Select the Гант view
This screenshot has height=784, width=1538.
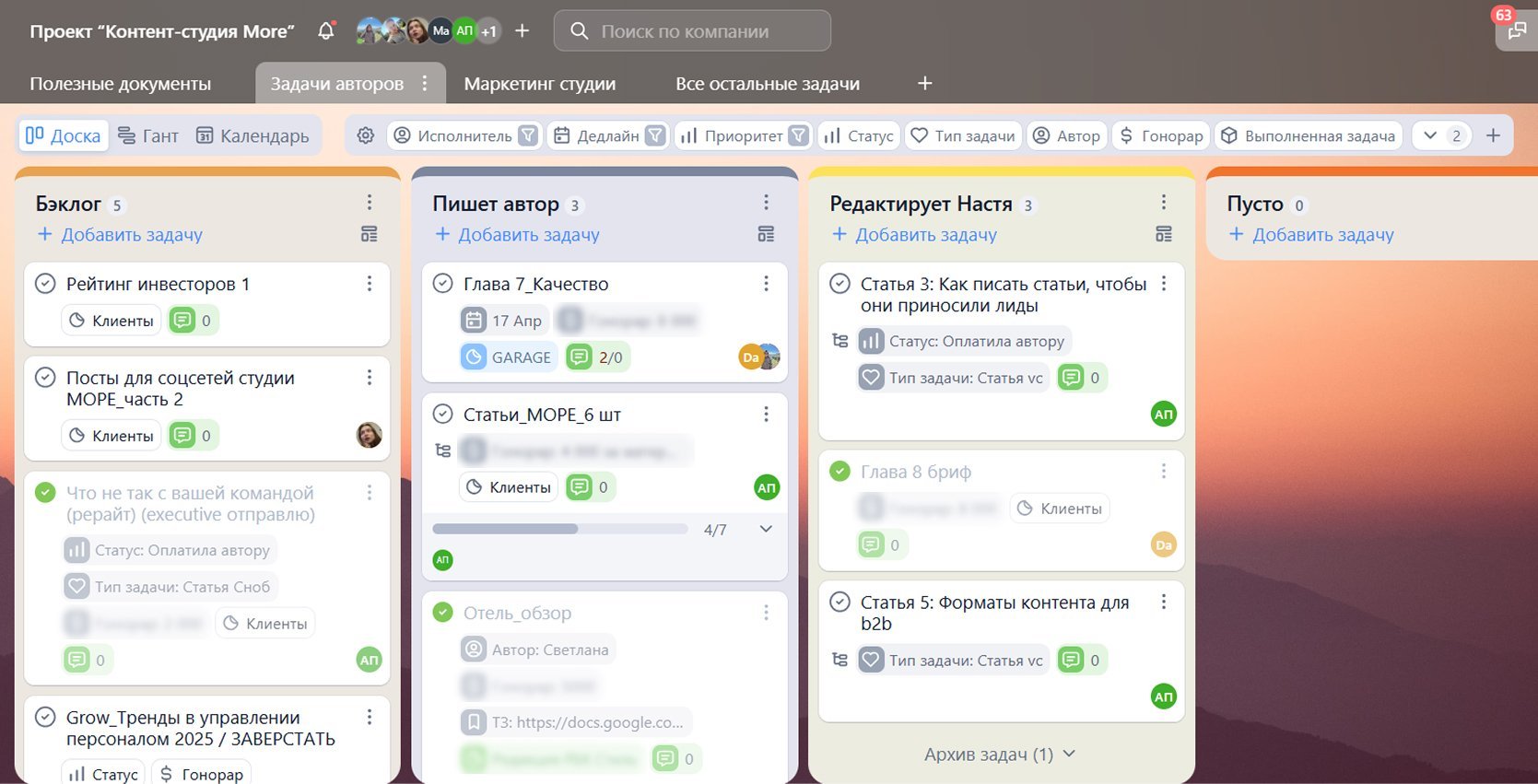(x=148, y=135)
